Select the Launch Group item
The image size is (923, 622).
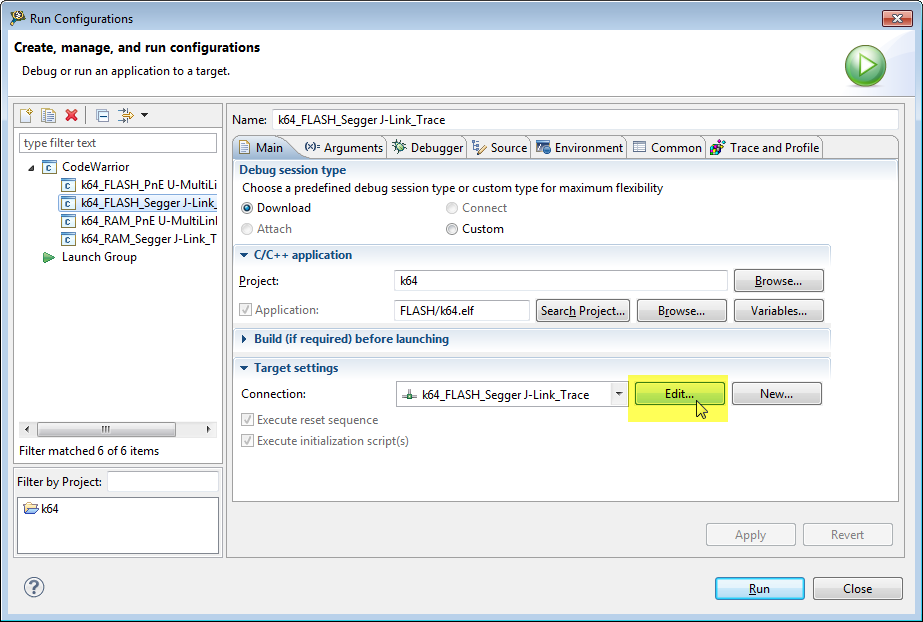[98, 257]
